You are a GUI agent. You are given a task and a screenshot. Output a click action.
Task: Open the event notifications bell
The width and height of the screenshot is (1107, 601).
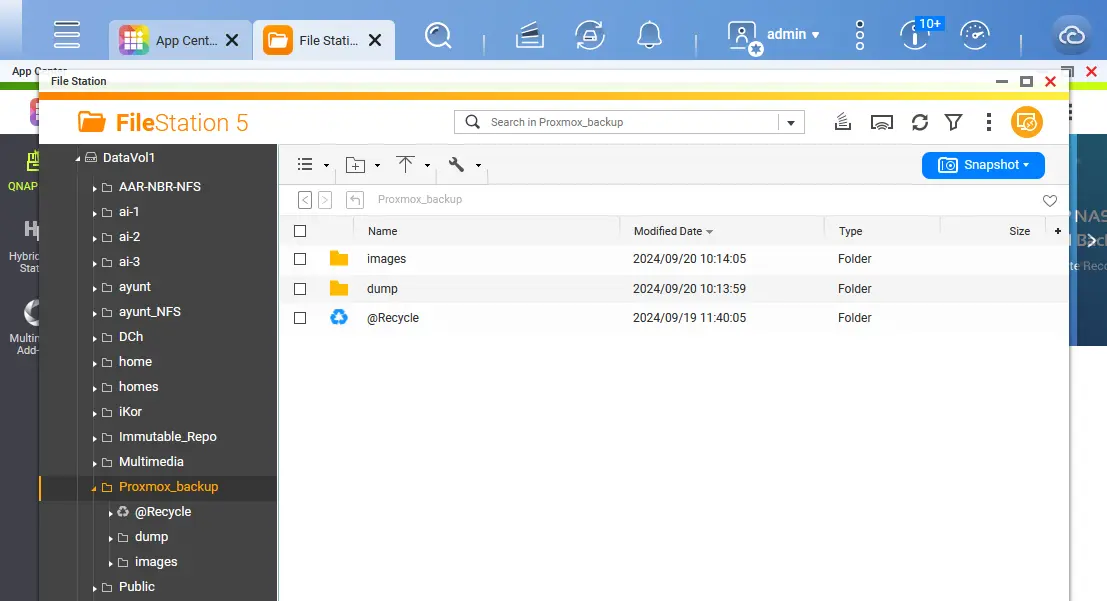(650, 35)
